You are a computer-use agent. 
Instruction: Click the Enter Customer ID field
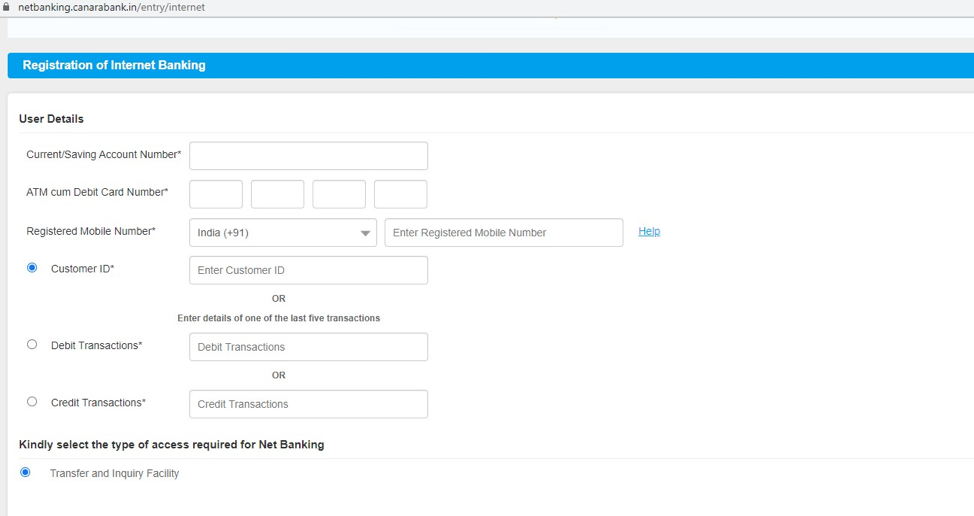pyautogui.click(x=308, y=271)
